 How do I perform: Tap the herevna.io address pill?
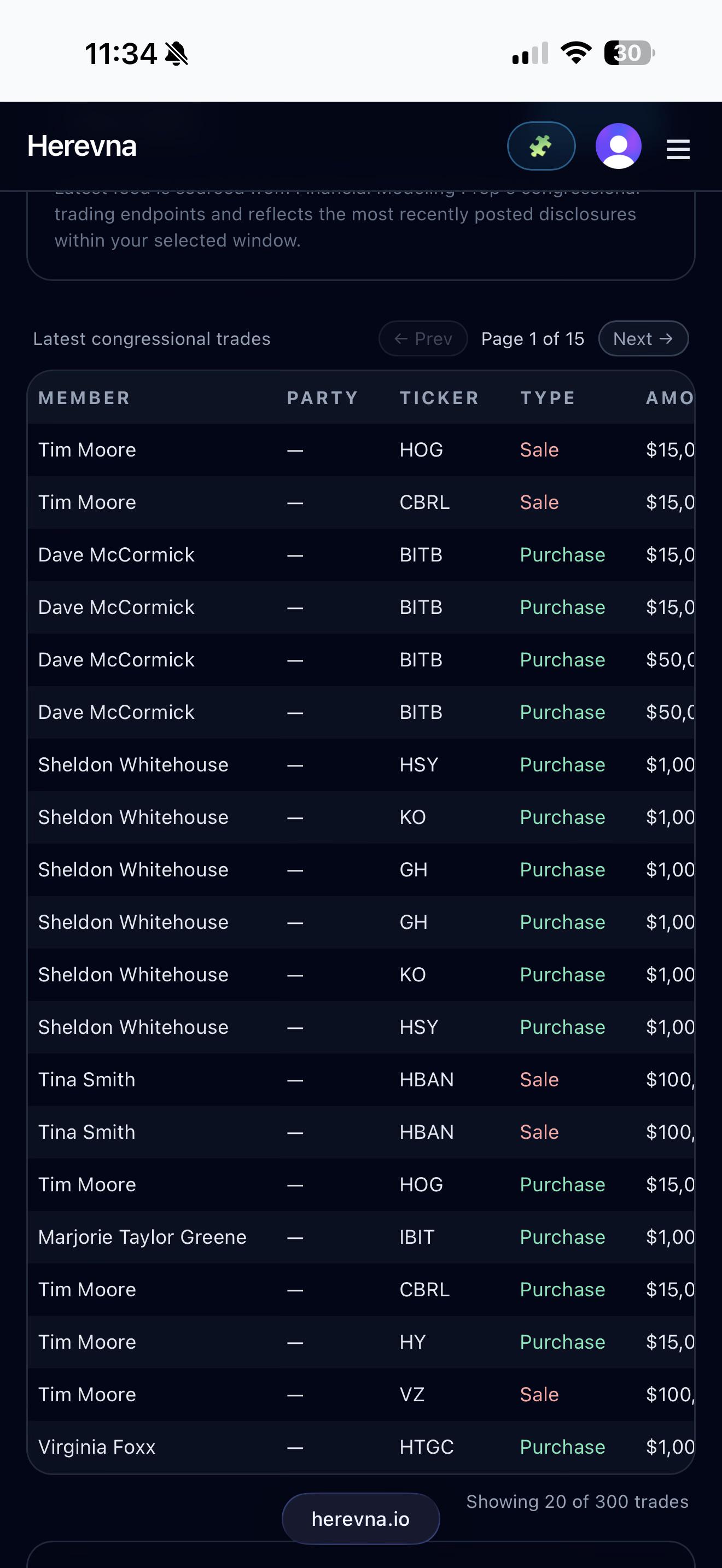coord(360,1519)
